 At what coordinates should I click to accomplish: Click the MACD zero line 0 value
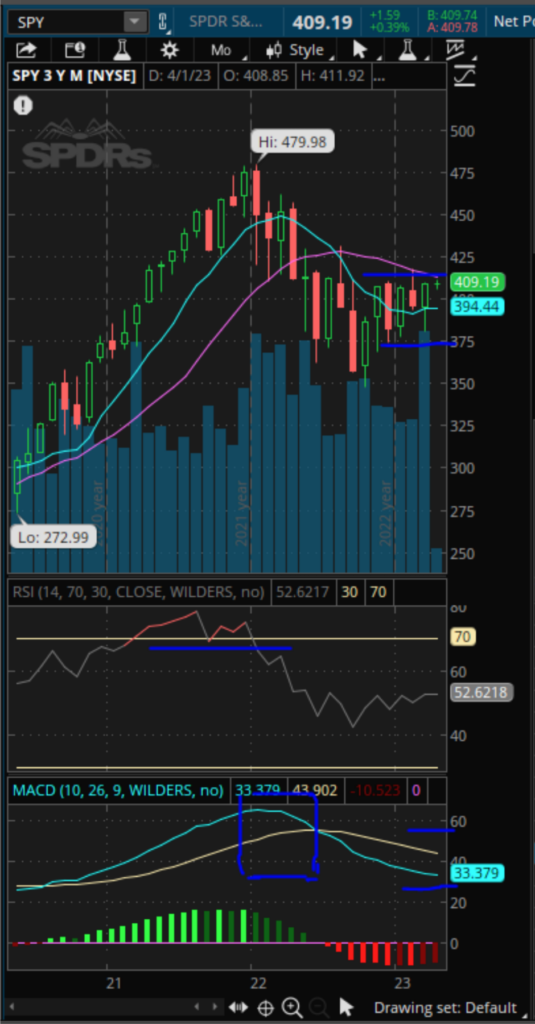point(416,791)
